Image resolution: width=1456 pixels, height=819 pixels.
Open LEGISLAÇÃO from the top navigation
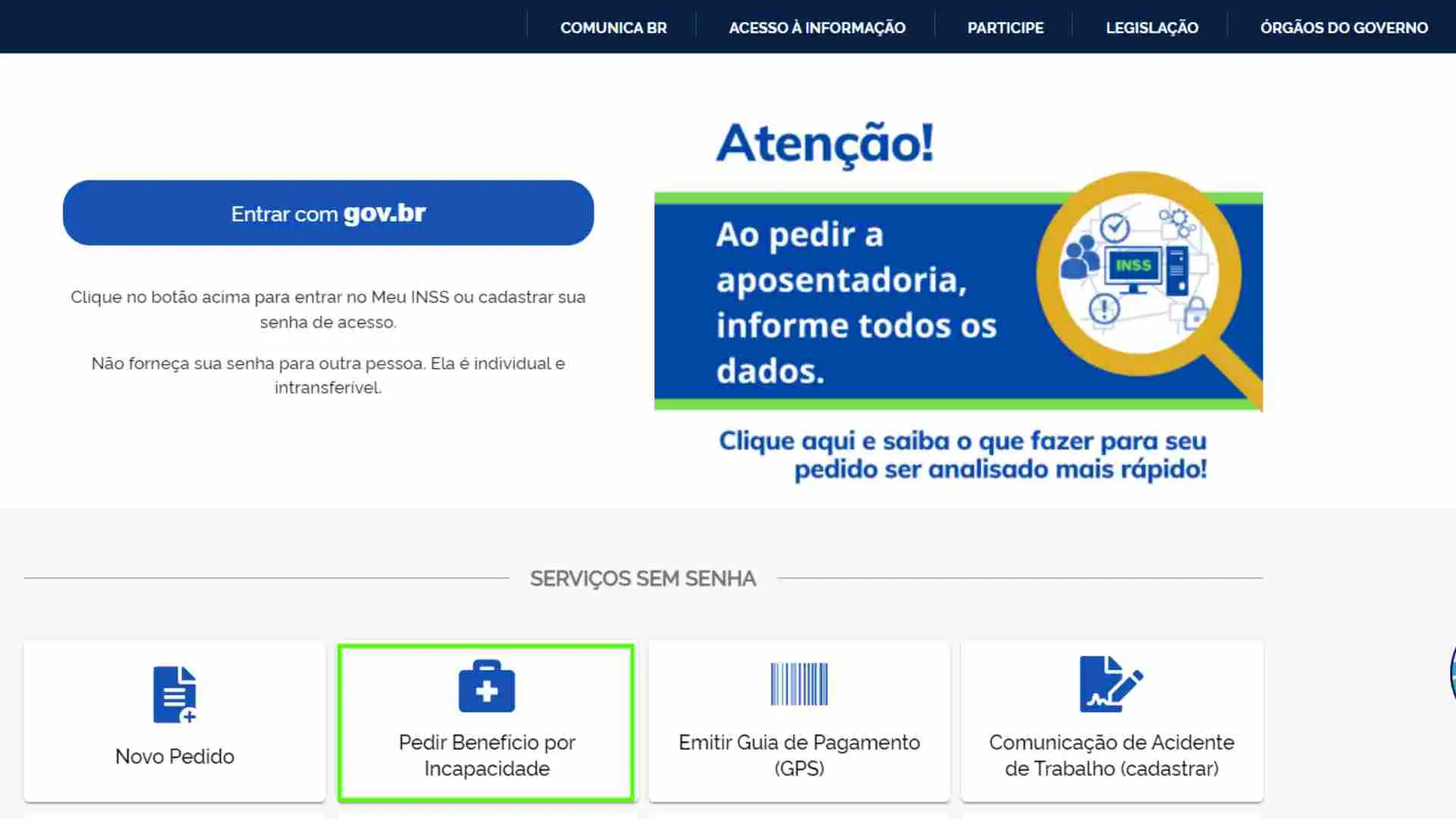click(1152, 28)
